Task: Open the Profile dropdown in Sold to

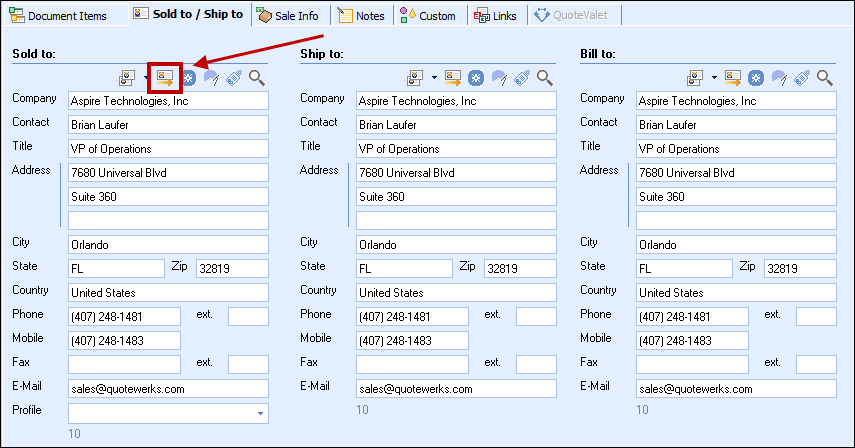Action: pyautogui.click(x=261, y=413)
